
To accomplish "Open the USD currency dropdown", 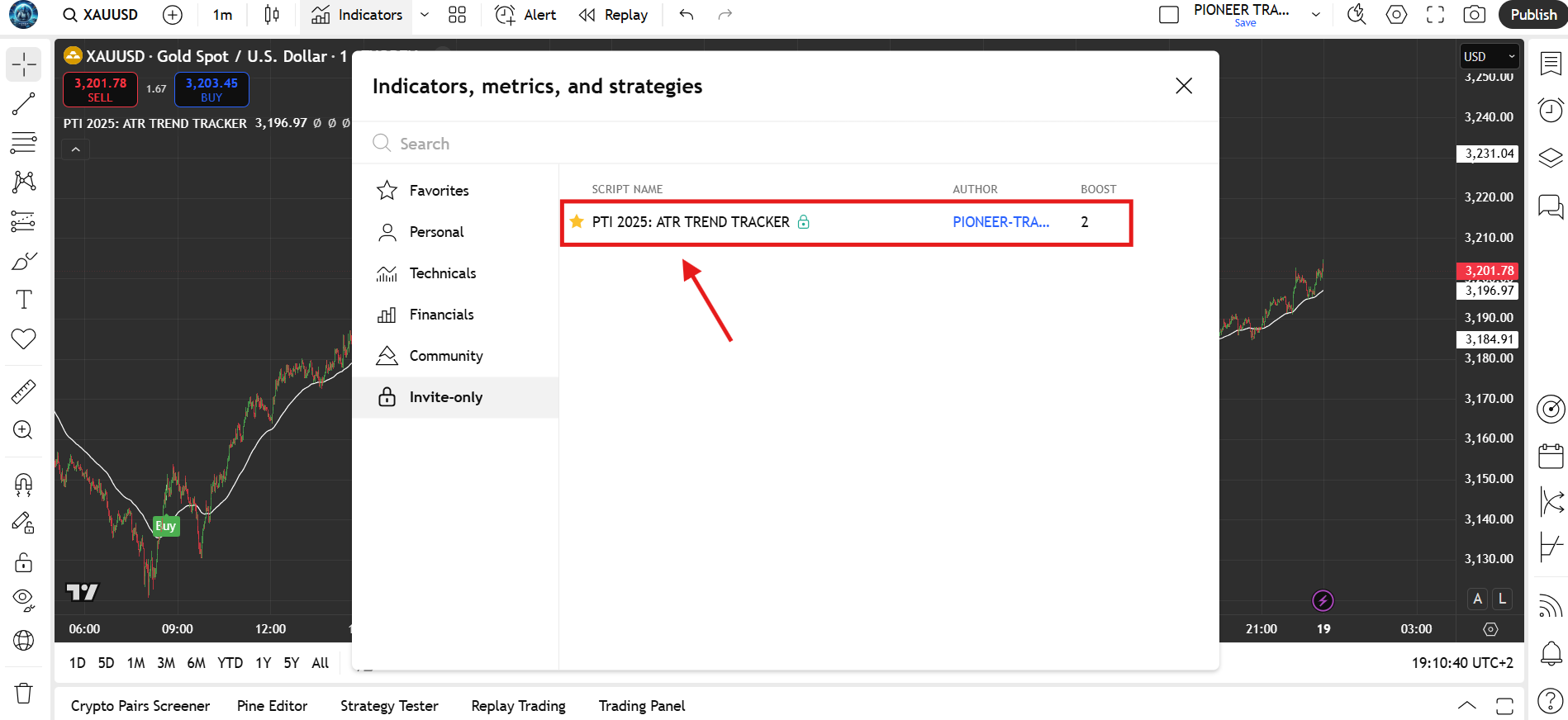I will (x=1490, y=56).
